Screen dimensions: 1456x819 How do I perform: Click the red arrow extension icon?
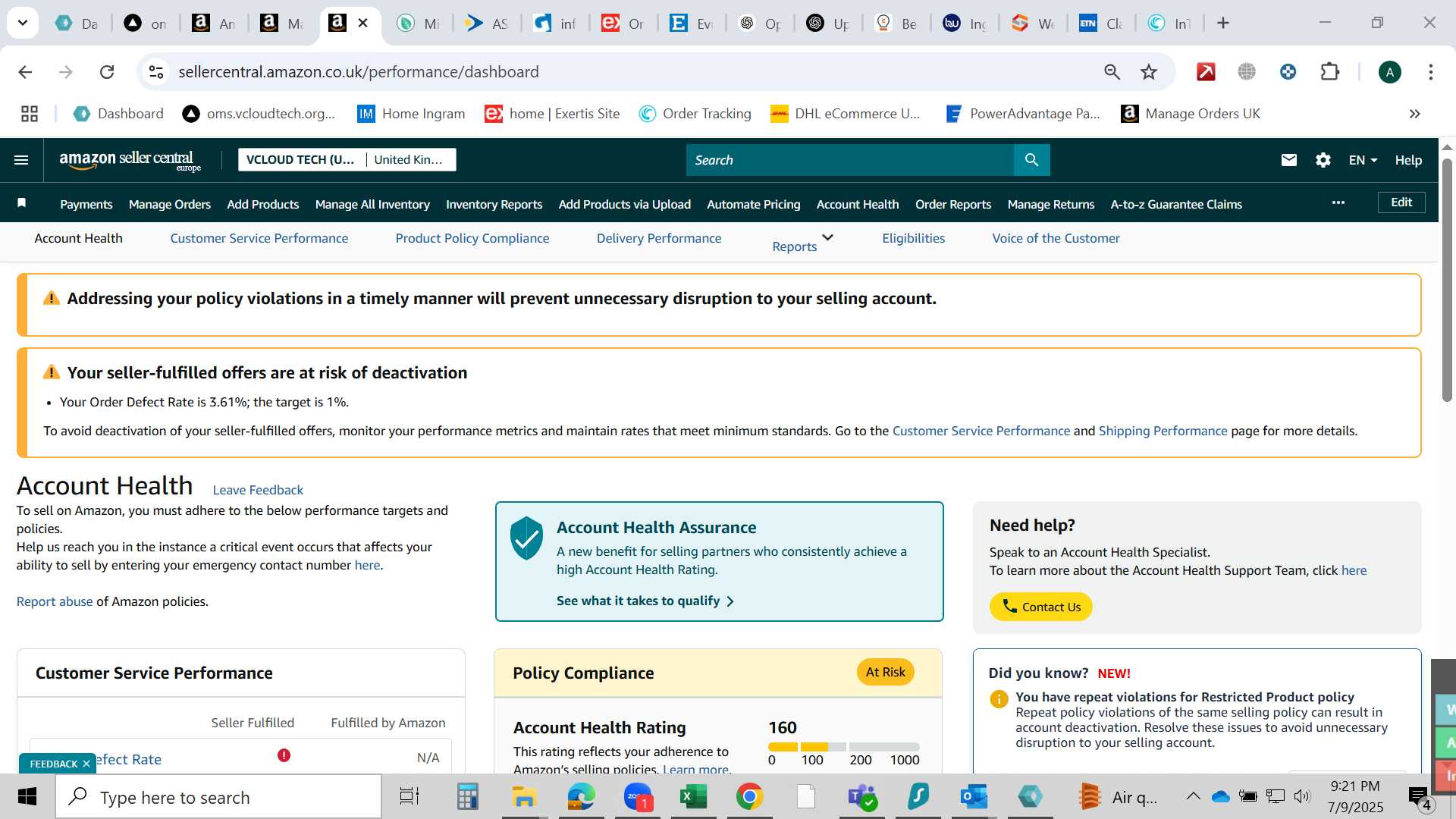(x=1206, y=72)
